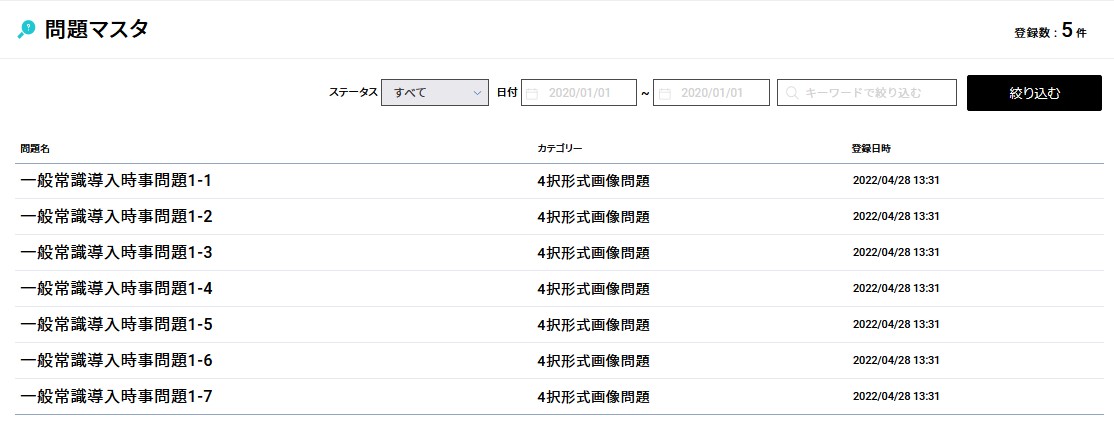Open the ステータス dropdown showing すべて
The image size is (1114, 434).
pyautogui.click(x=434, y=93)
